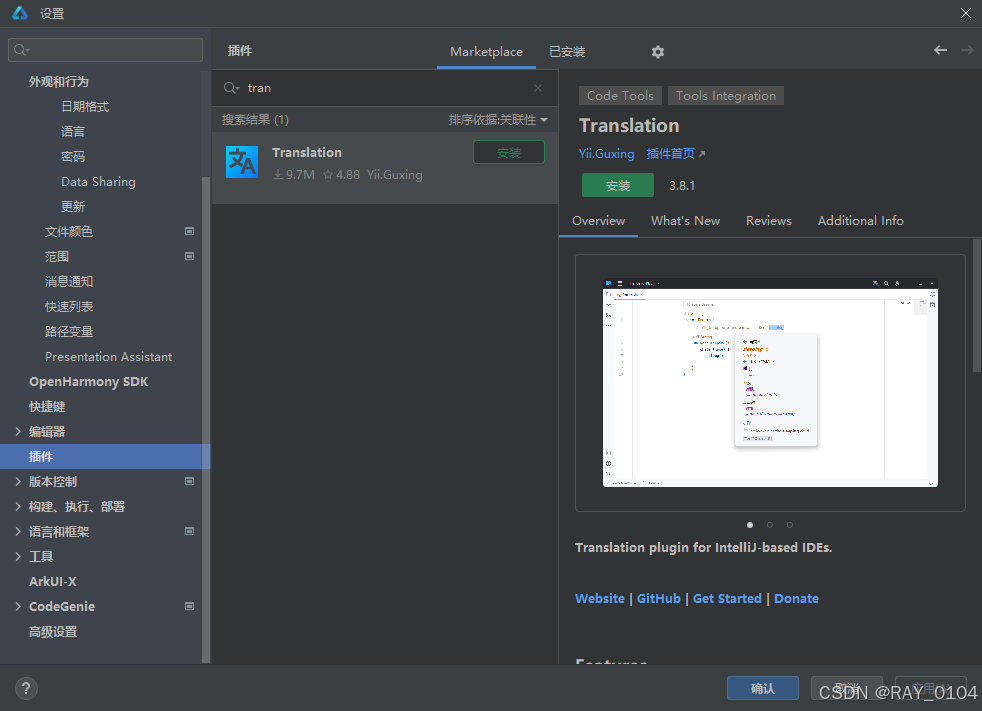Expand the 语言和框架 tree node
Screen dimensions: 982x711
(18, 531)
